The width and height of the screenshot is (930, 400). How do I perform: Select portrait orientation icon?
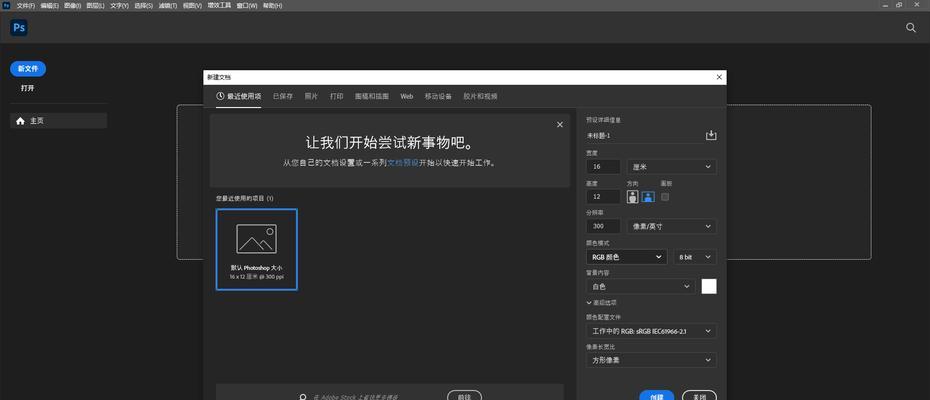pyautogui.click(x=633, y=196)
